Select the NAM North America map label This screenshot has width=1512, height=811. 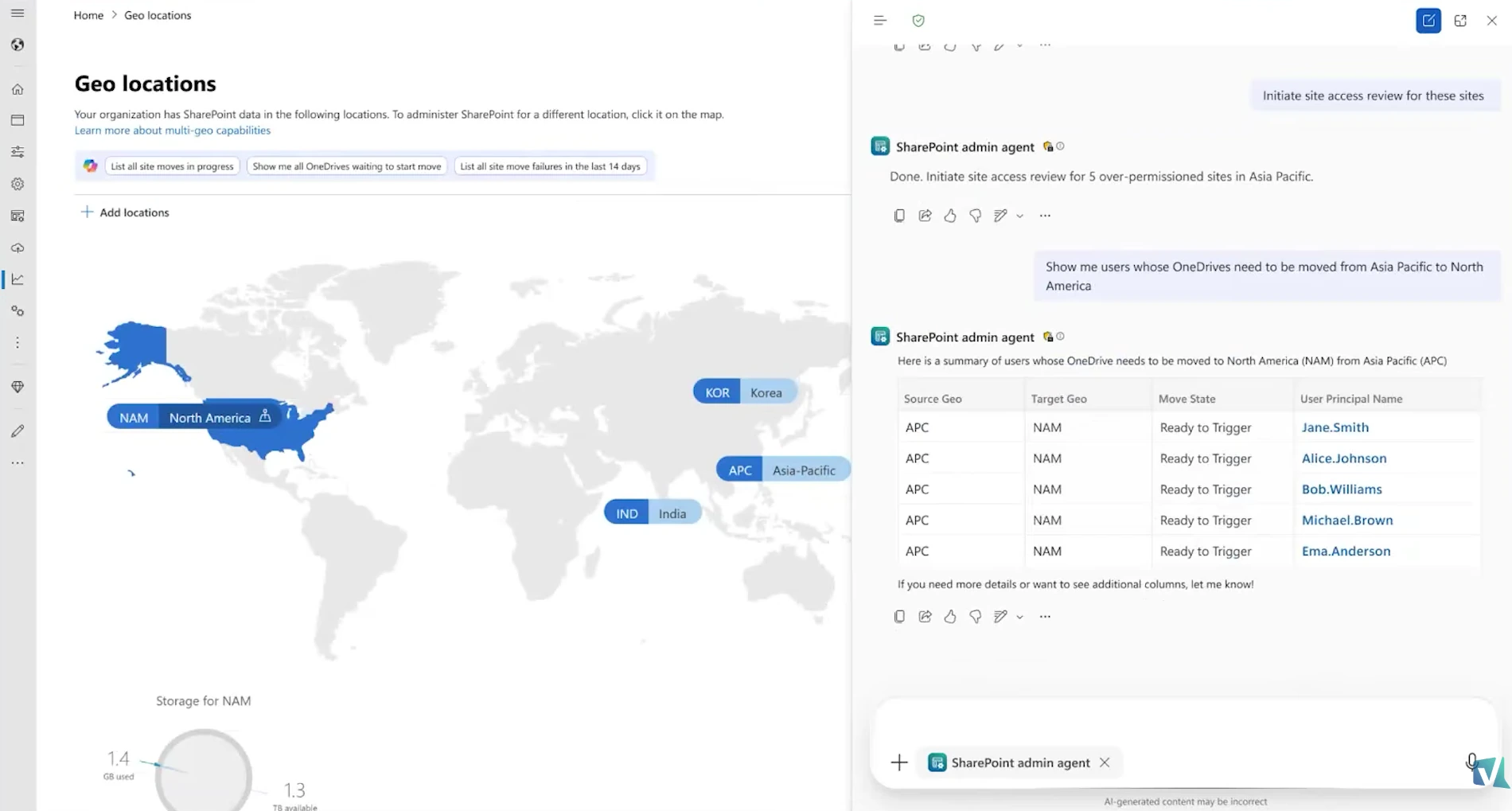pos(194,417)
